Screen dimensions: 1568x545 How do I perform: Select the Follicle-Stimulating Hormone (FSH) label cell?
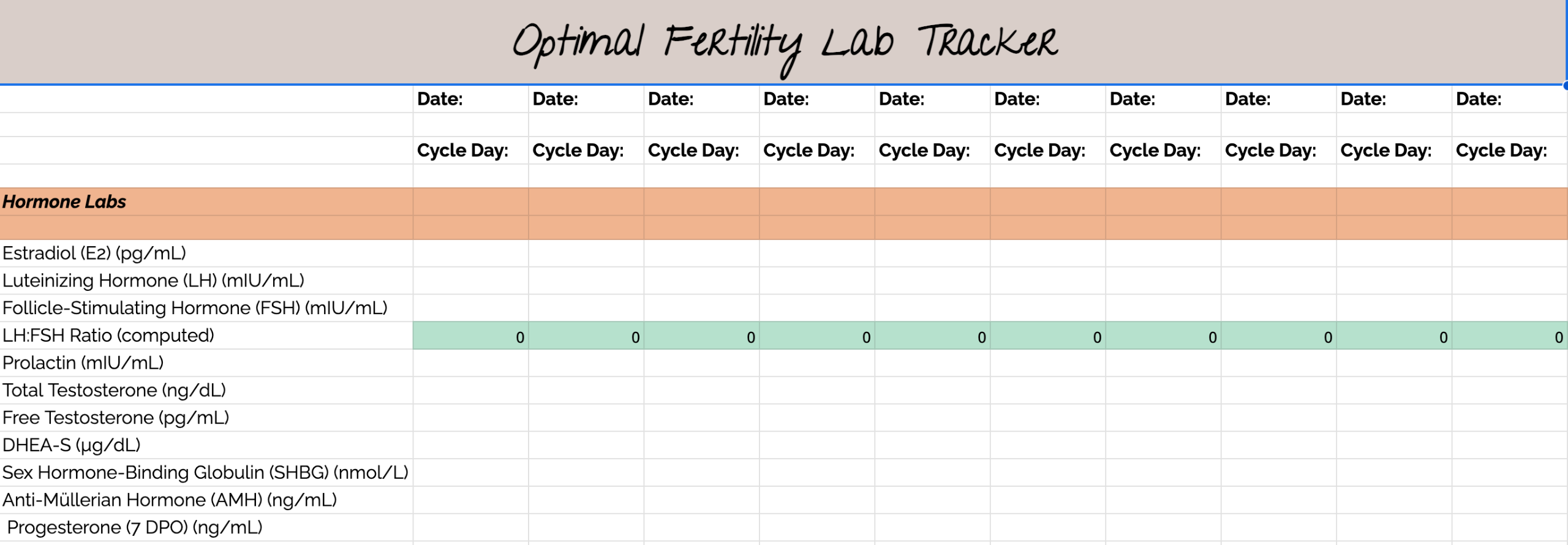206,308
